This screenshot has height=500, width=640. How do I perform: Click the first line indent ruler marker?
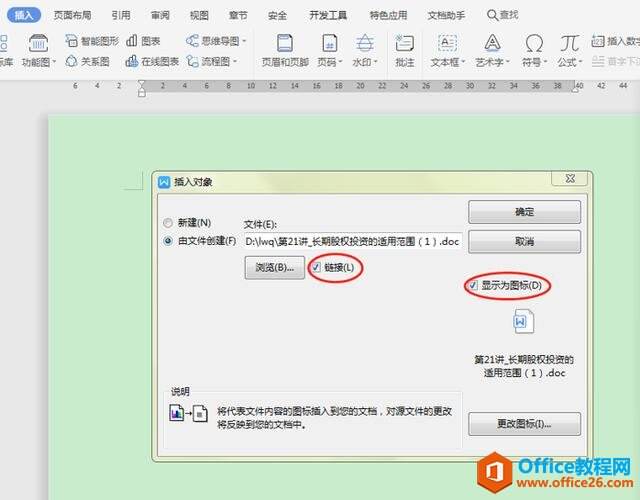(x=141, y=84)
